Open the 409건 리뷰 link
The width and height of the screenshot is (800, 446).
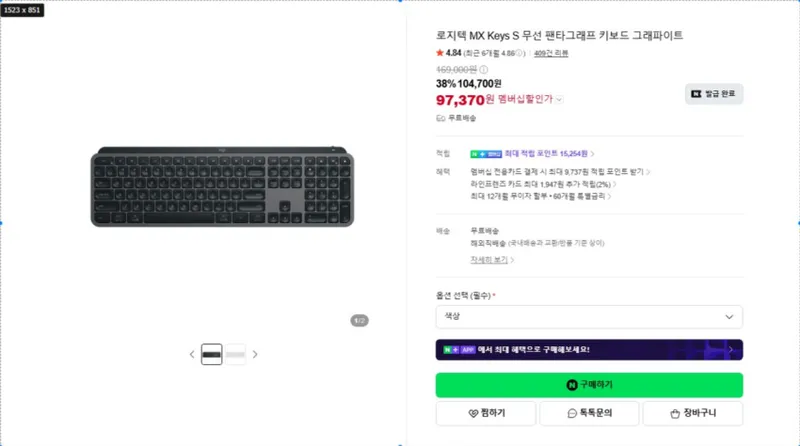551,53
